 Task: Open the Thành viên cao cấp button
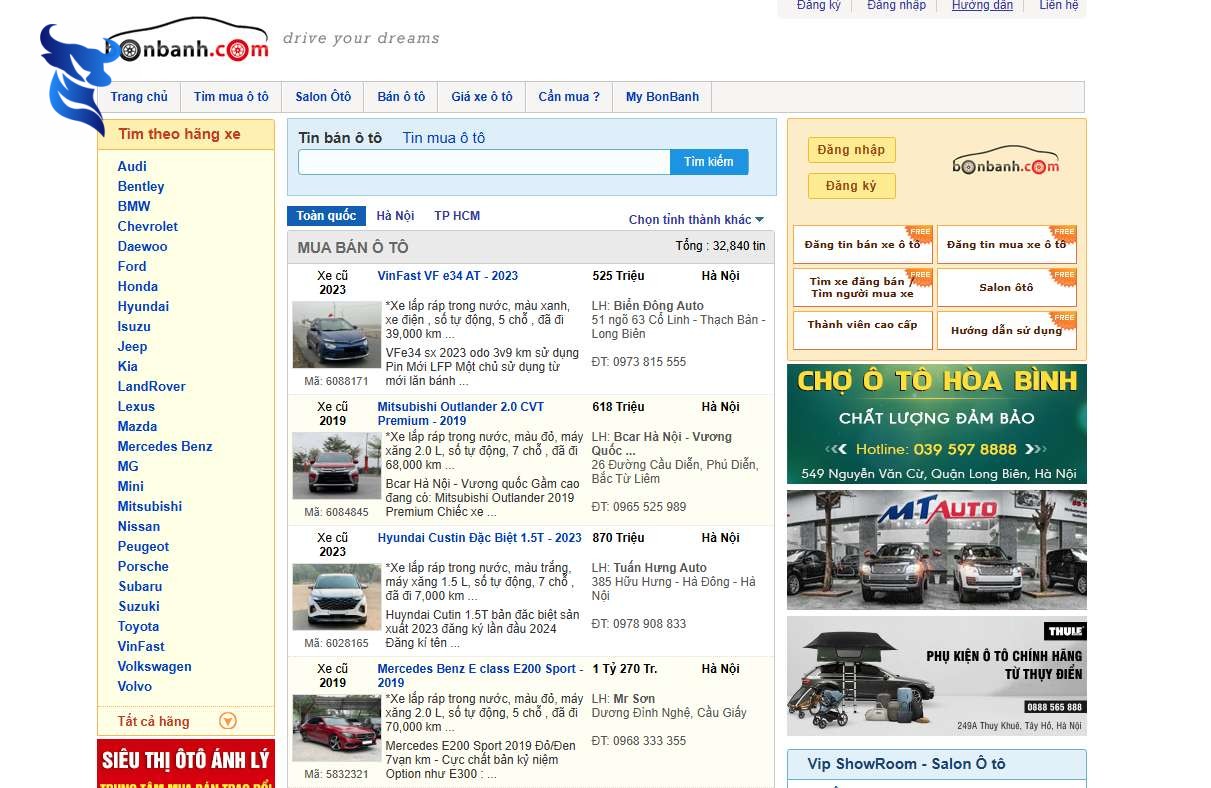tap(862, 330)
